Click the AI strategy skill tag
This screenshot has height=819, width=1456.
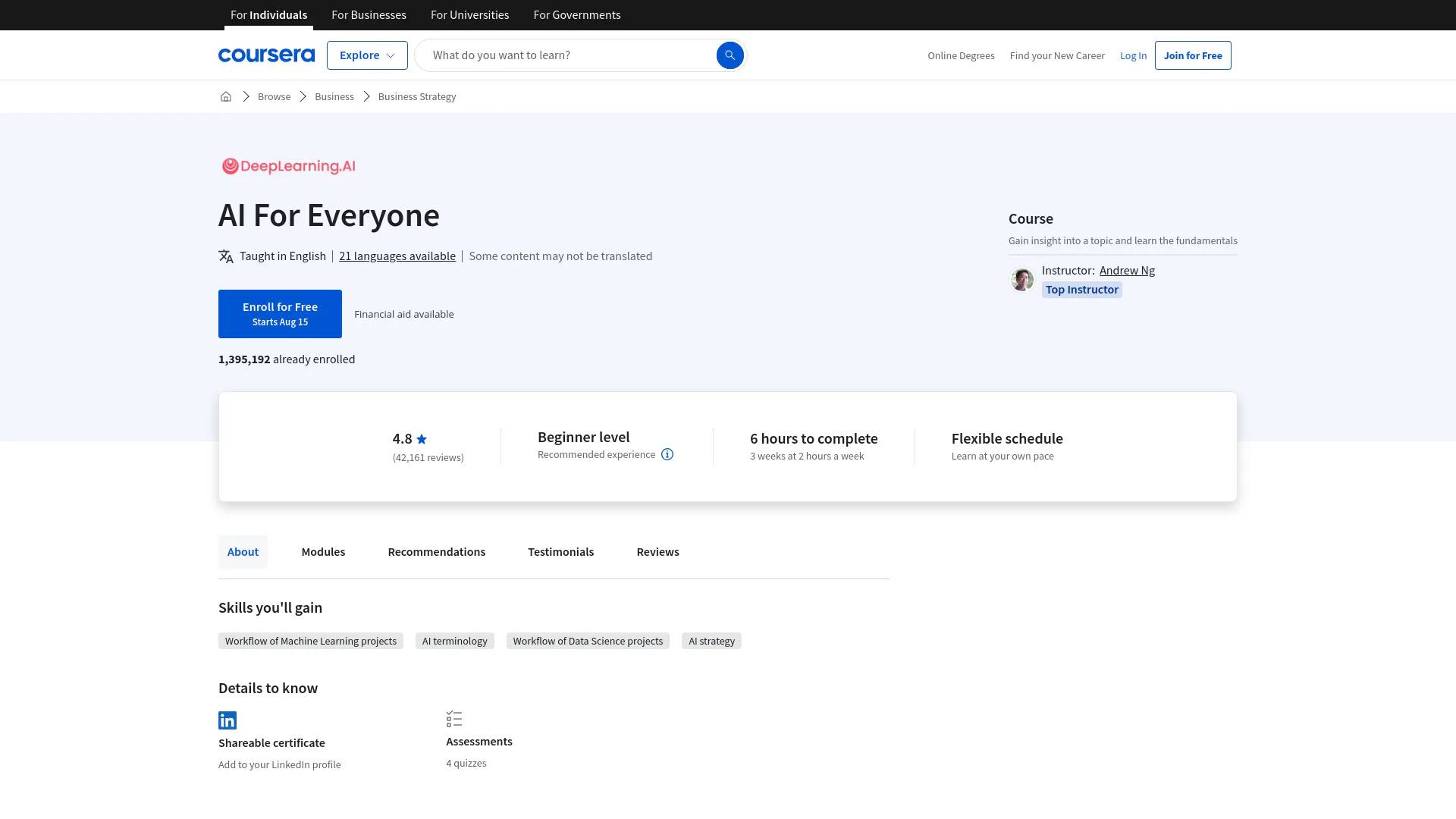click(x=711, y=642)
